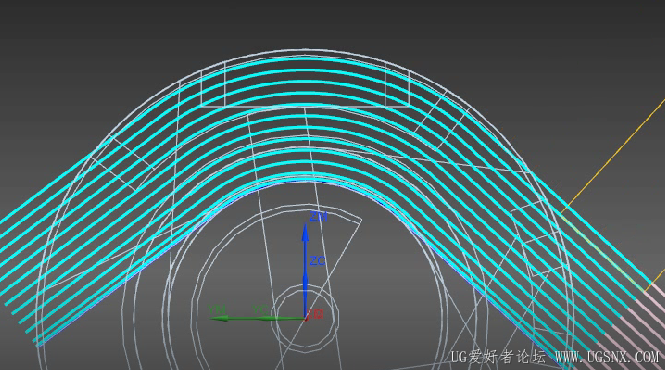
Task: Select the innermost cyan toolpath arc
Action: pos(305,176)
